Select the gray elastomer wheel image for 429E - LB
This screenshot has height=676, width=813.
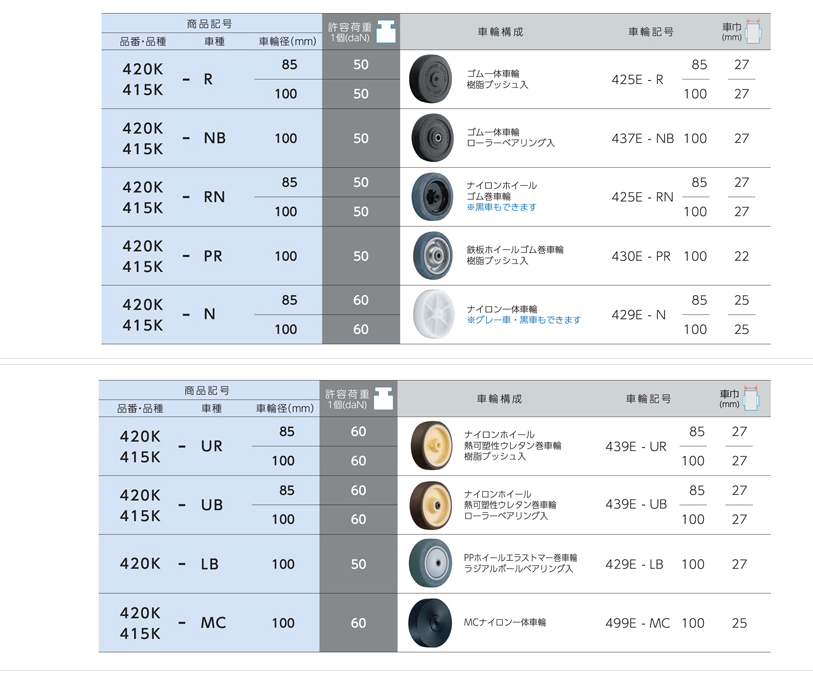tap(430, 564)
